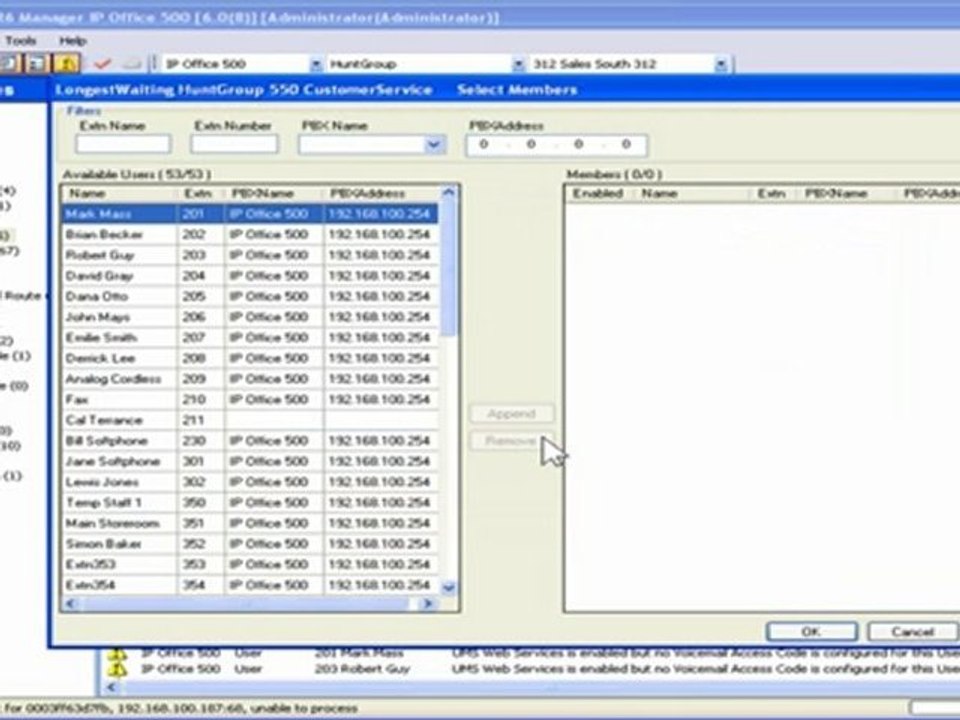Click the available users vertical scrollbar down arrow

[449, 588]
